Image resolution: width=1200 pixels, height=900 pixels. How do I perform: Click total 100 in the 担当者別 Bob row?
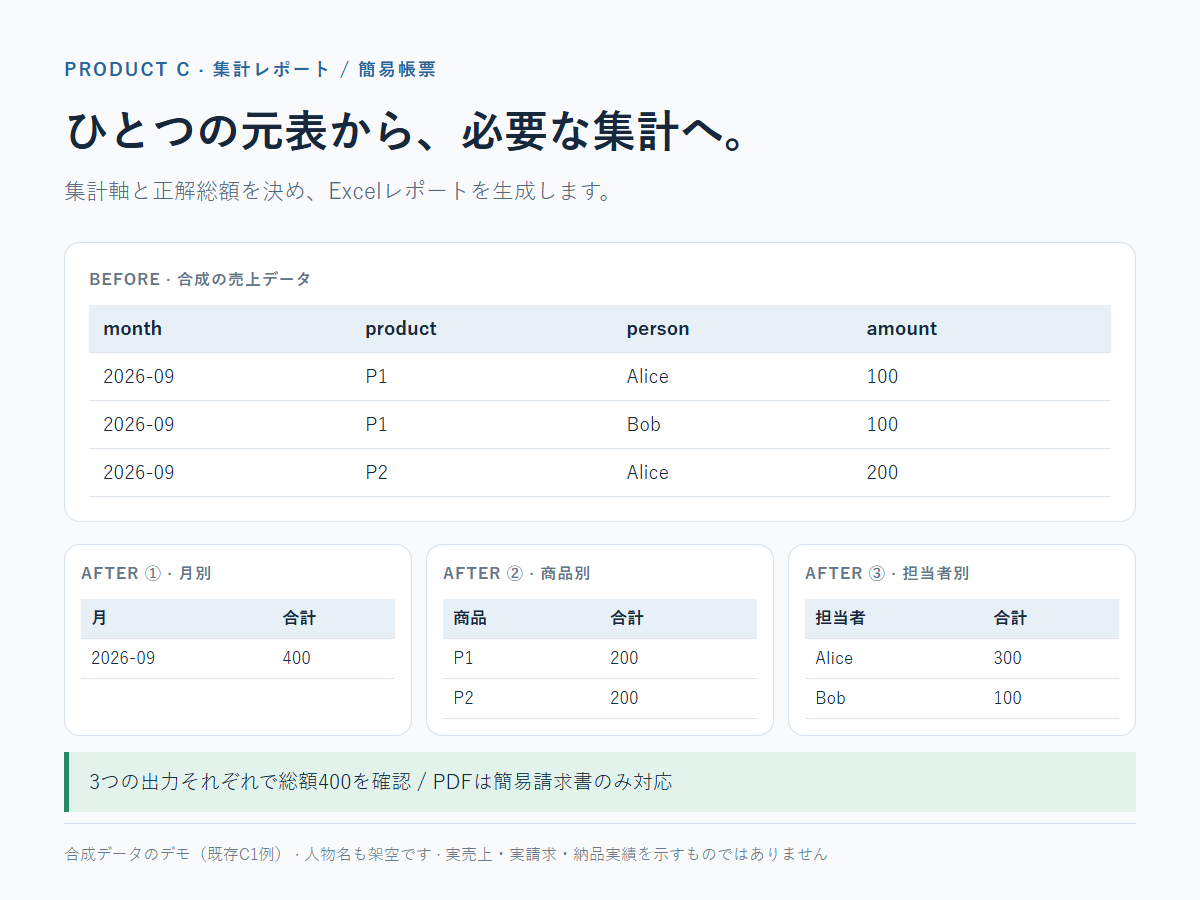[x=1008, y=698]
